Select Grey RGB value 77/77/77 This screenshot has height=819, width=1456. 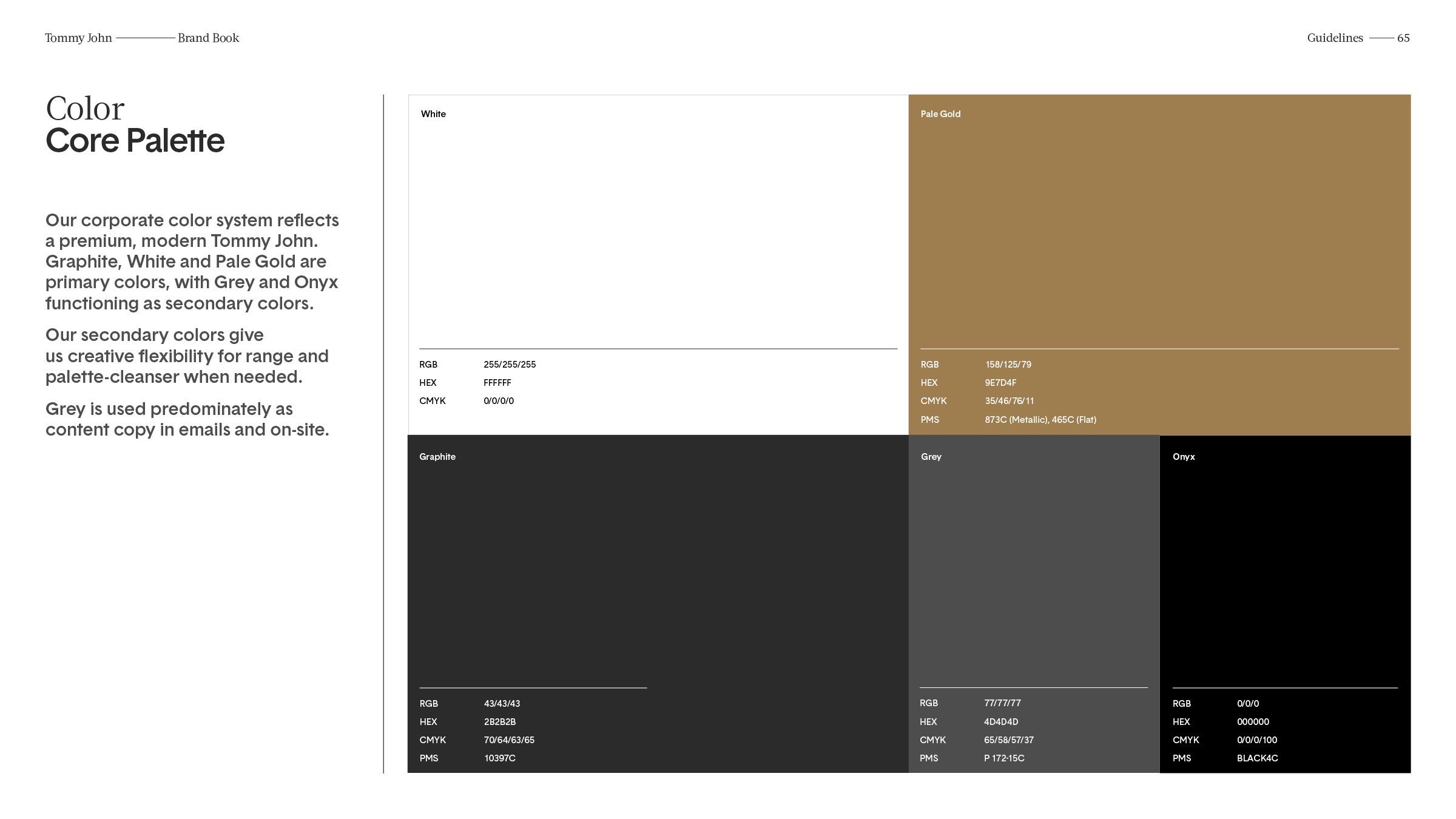pos(1002,703)
